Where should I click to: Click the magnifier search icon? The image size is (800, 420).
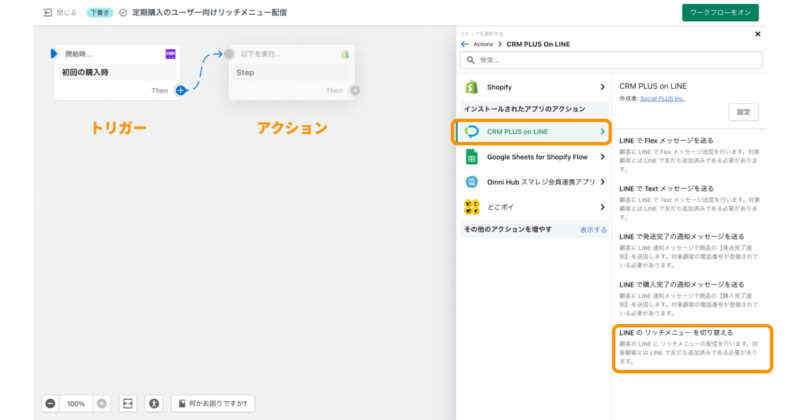(x=470, y=60)
